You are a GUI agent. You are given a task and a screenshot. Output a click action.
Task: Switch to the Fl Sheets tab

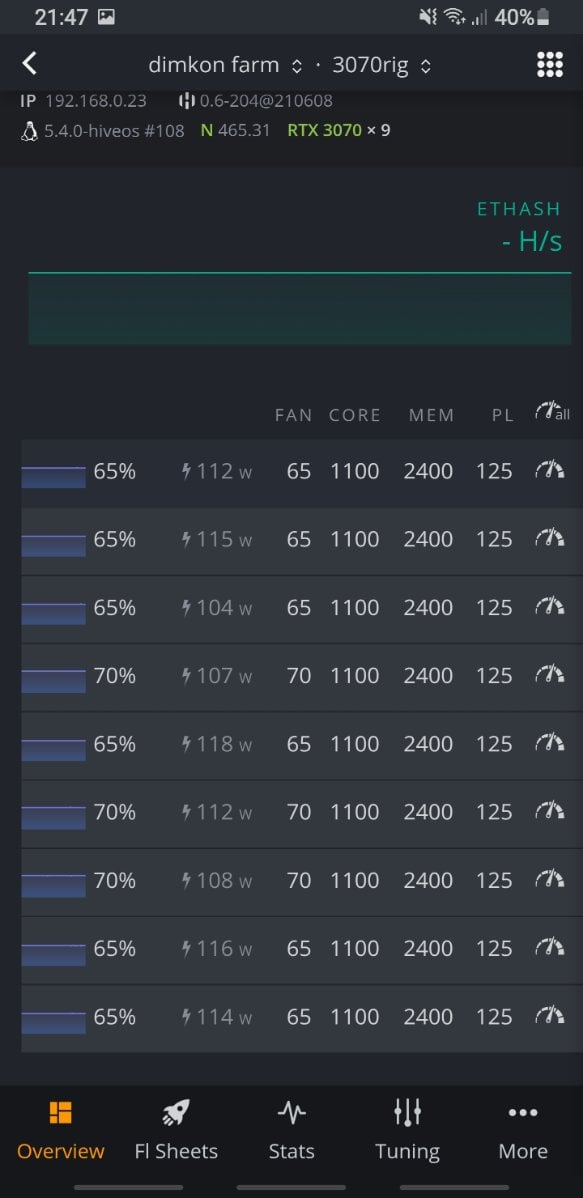click(176, 1131)
